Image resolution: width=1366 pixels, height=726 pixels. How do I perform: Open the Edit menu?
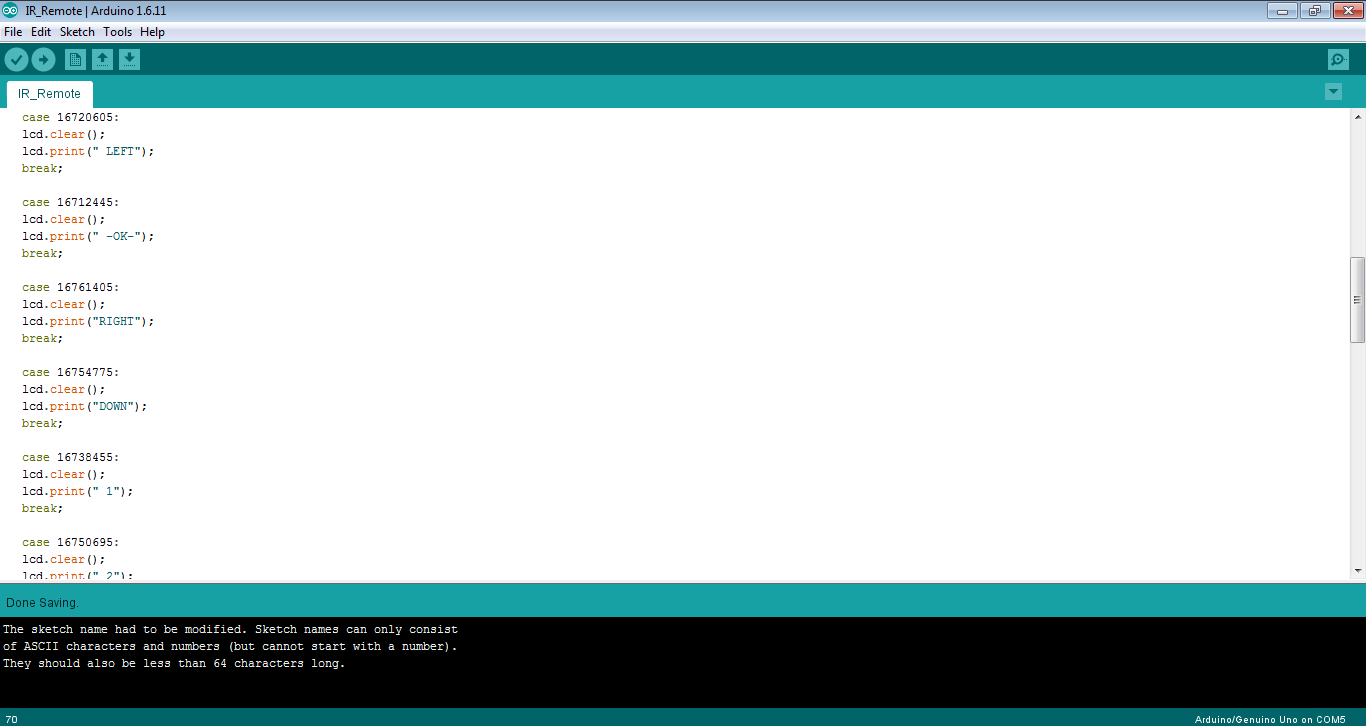[41, 32]
